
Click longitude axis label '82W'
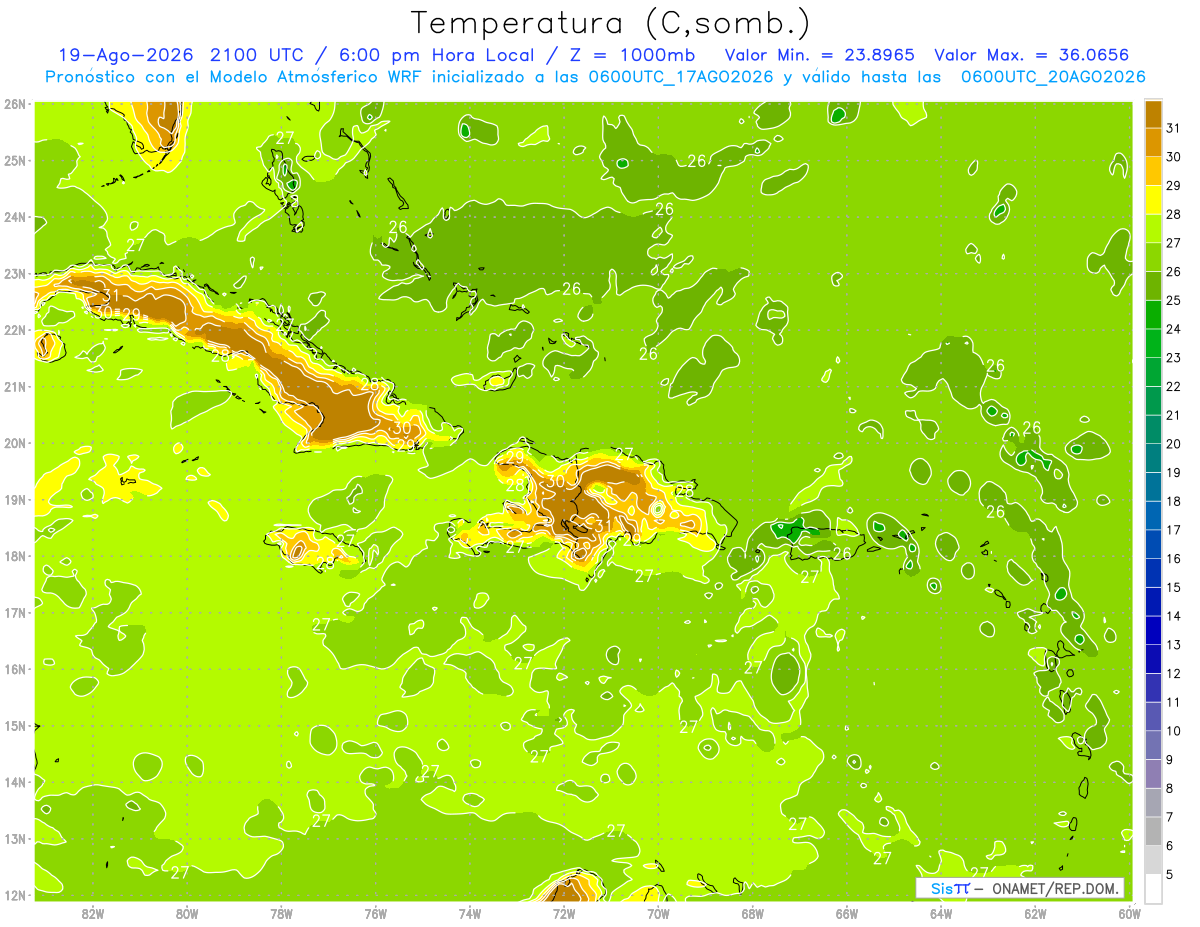click(x=93, y=913)
